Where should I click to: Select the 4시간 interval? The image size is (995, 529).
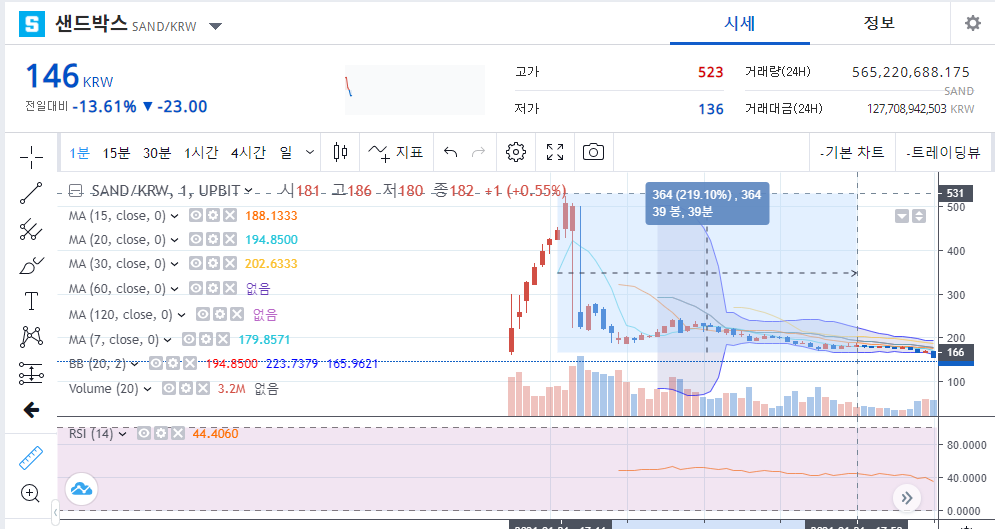coord(249,152)
